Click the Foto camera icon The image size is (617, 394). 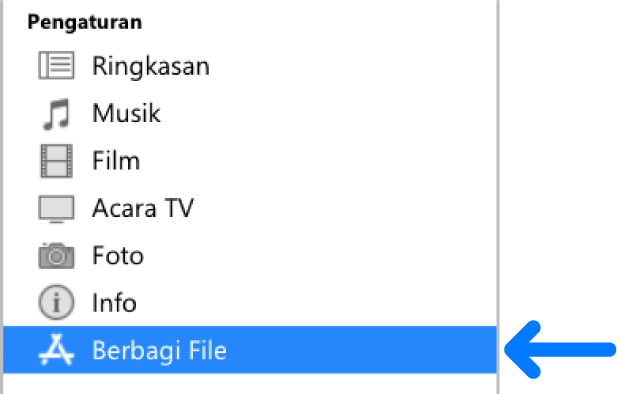click(x=56, y=255)
